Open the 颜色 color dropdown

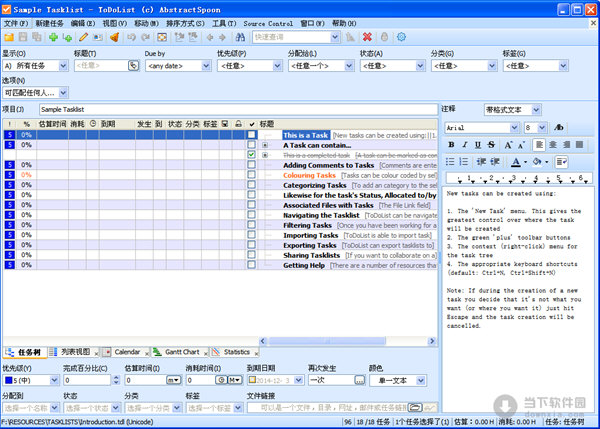[398, 380]
